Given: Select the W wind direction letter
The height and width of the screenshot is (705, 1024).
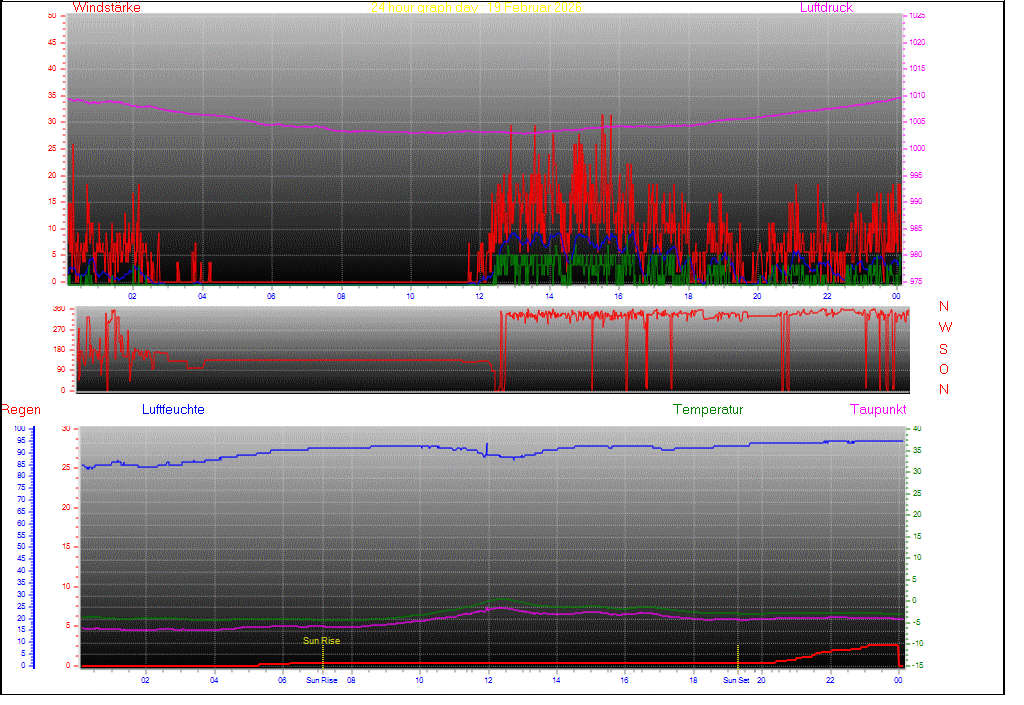Looking at the screenshot, I should [x=945, y=328].
